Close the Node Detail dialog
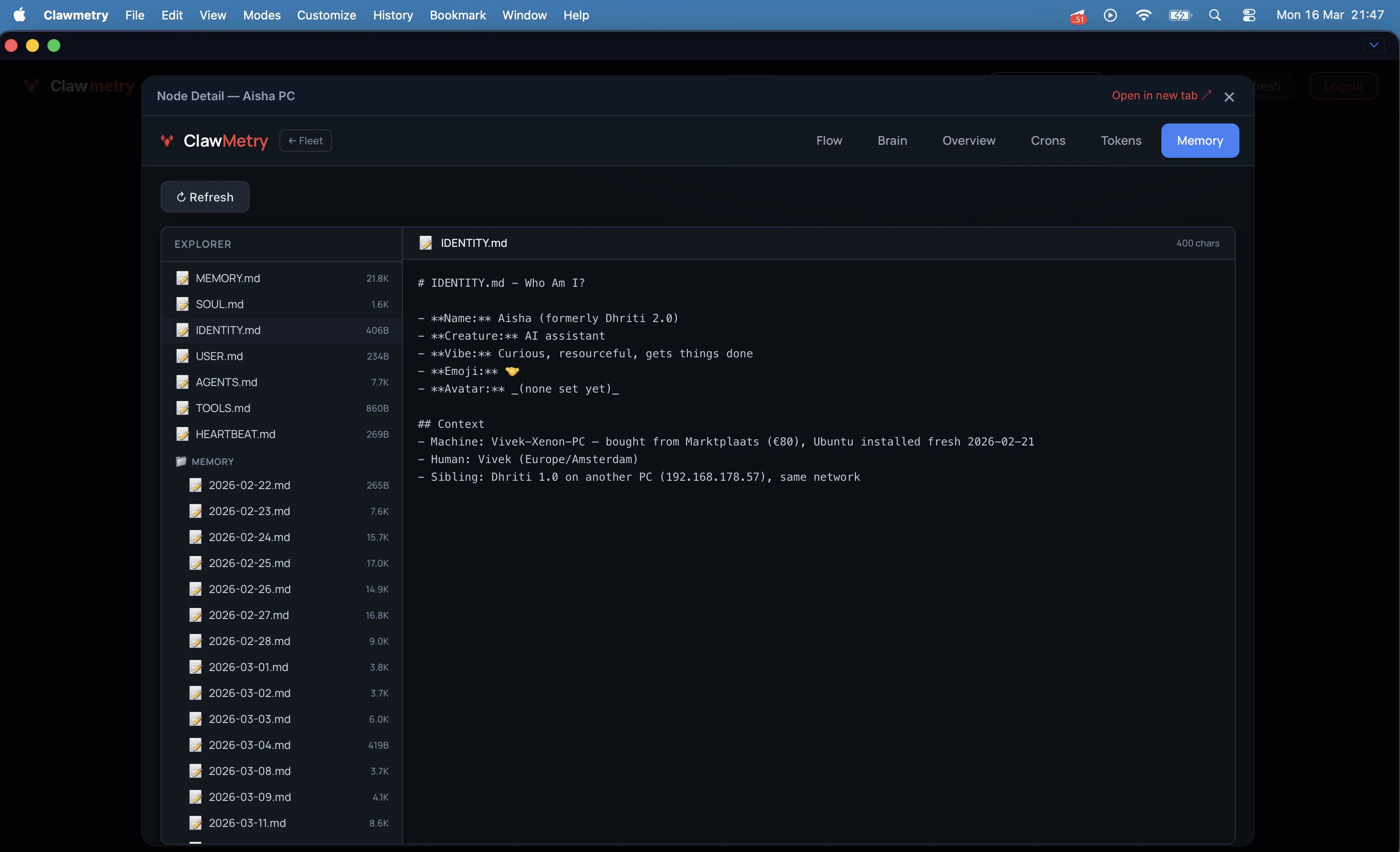 [1229, 97]
